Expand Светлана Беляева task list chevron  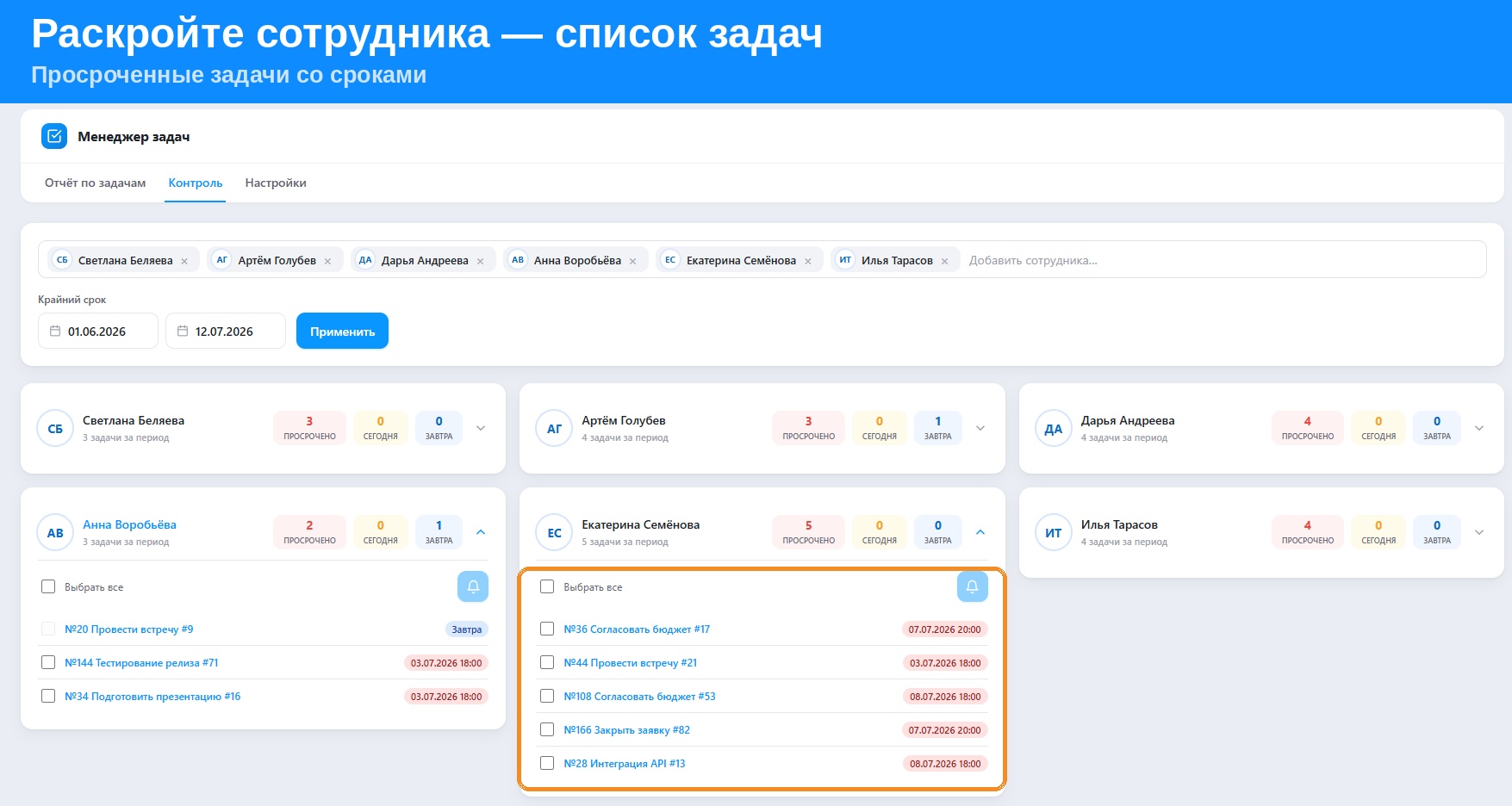[x=481, y=428]
